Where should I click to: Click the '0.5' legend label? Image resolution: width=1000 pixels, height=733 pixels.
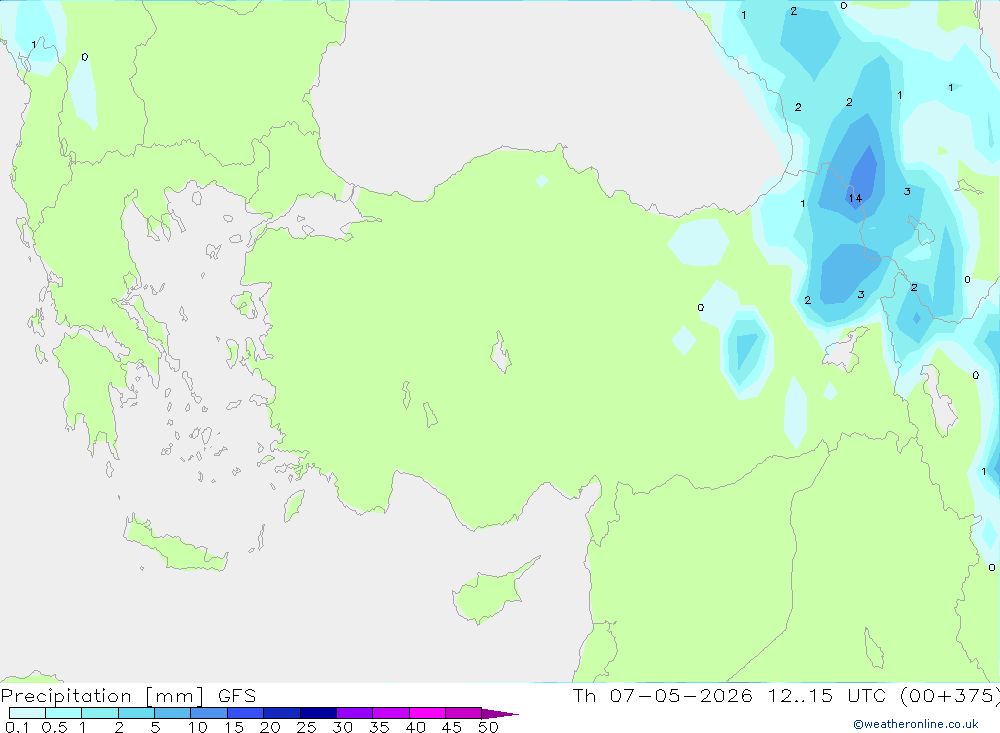[54, 727]
